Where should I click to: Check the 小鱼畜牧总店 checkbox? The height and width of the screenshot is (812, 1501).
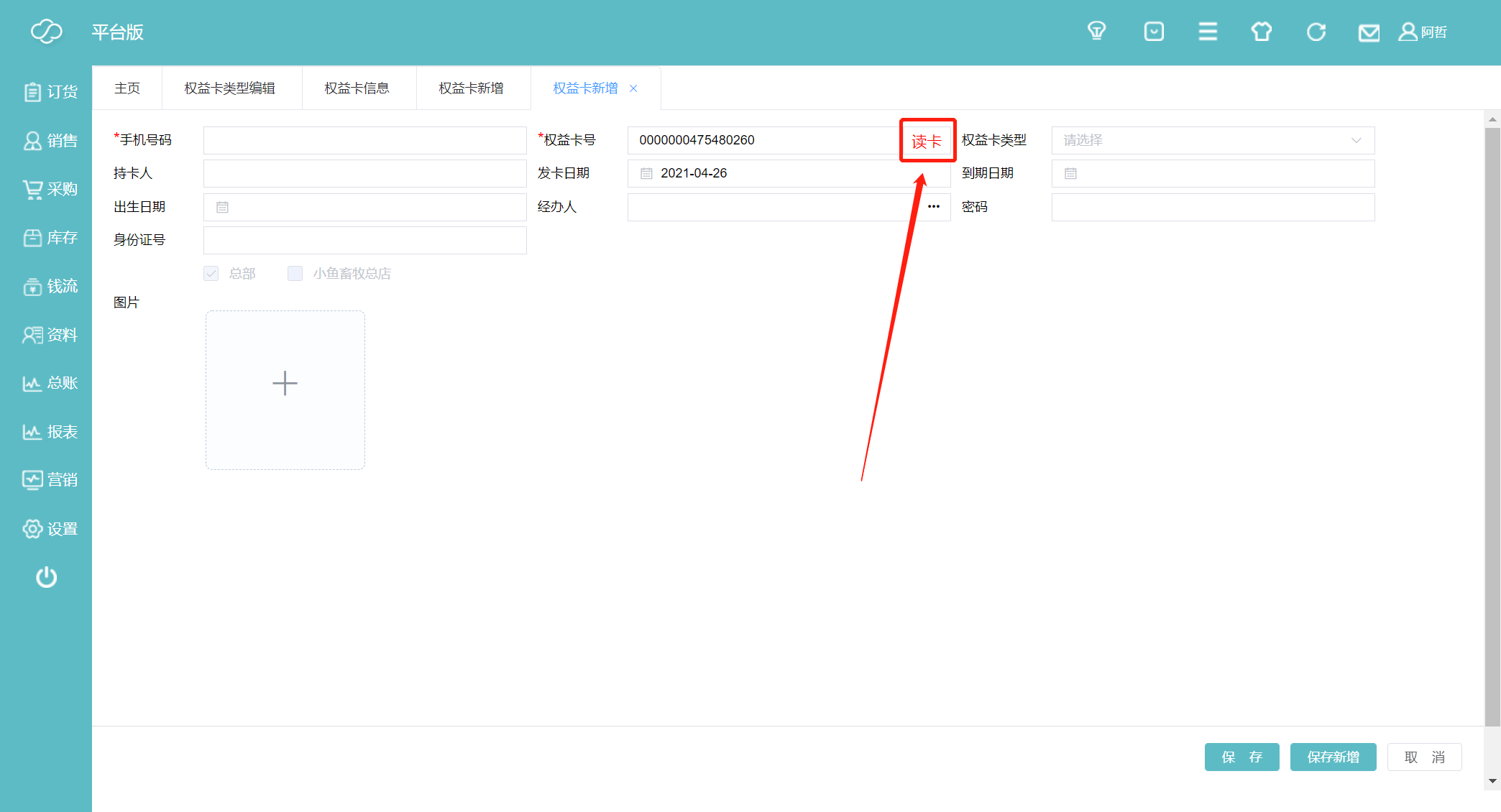[x=295, y=274]
